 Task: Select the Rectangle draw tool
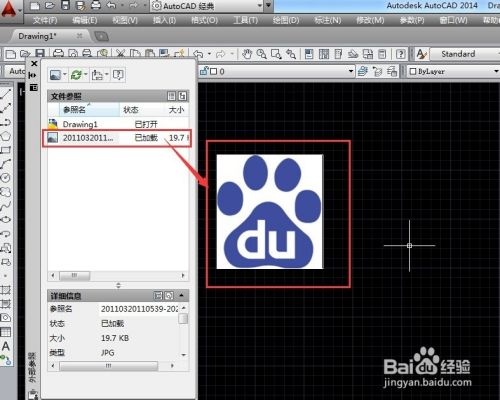point(6,150)
